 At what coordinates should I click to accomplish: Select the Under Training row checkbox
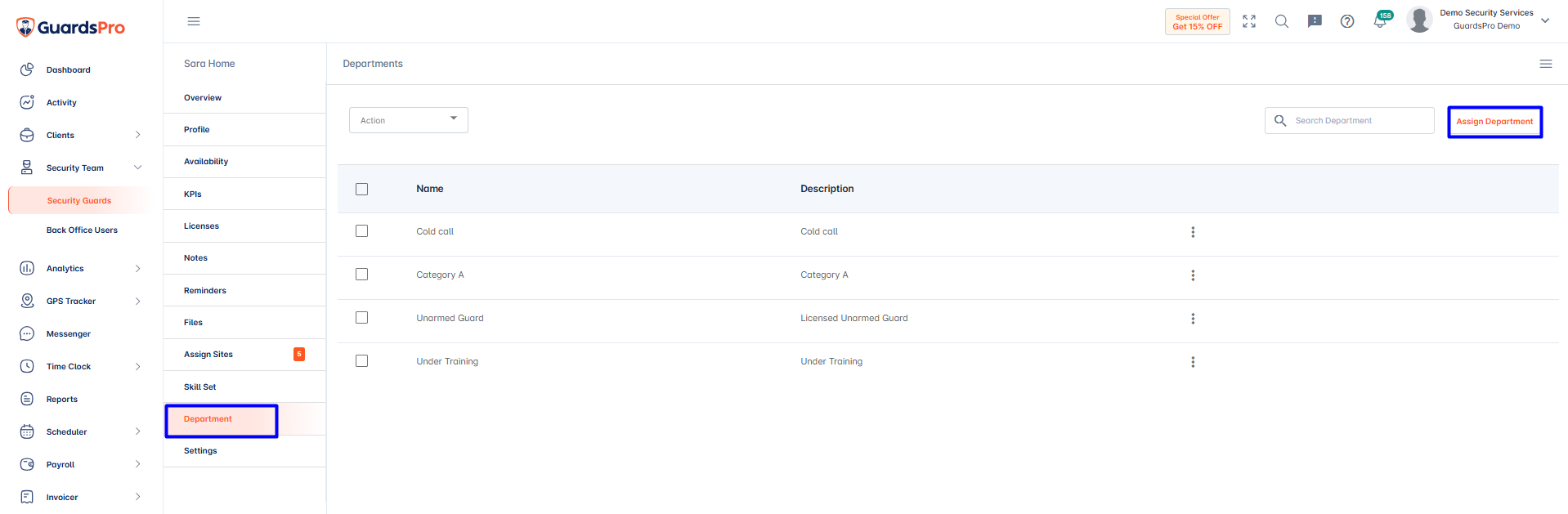tap(362, 361)
